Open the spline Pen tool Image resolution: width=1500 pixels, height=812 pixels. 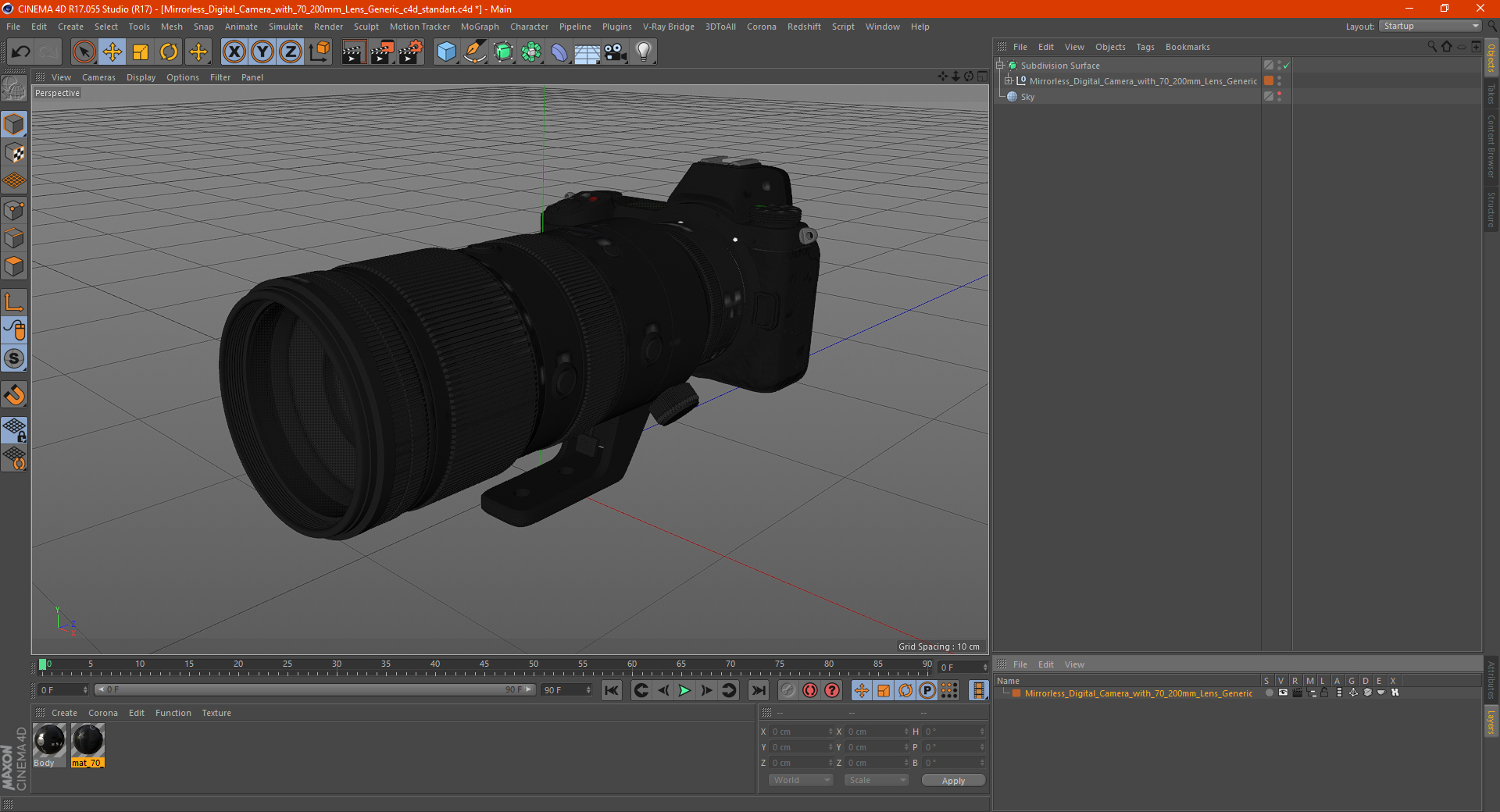[x=474, y=52]
